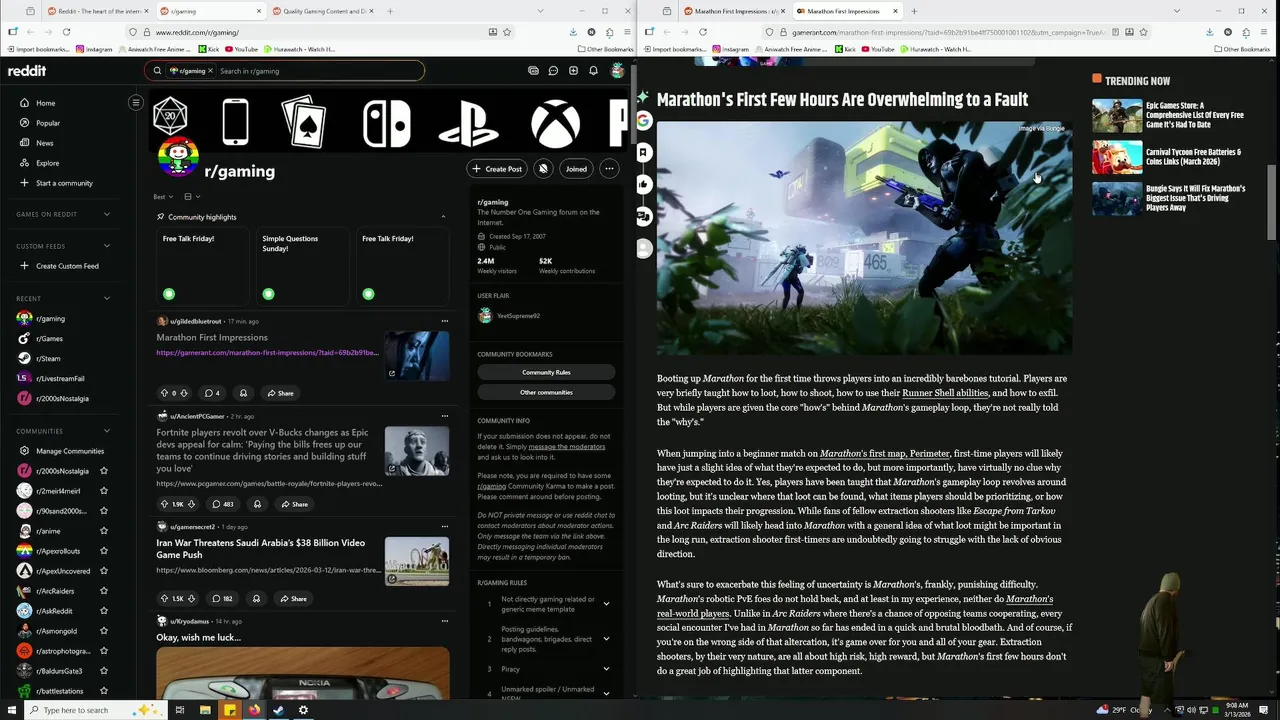Open Runner Shell abilities link in article

[x=945, y=393]
